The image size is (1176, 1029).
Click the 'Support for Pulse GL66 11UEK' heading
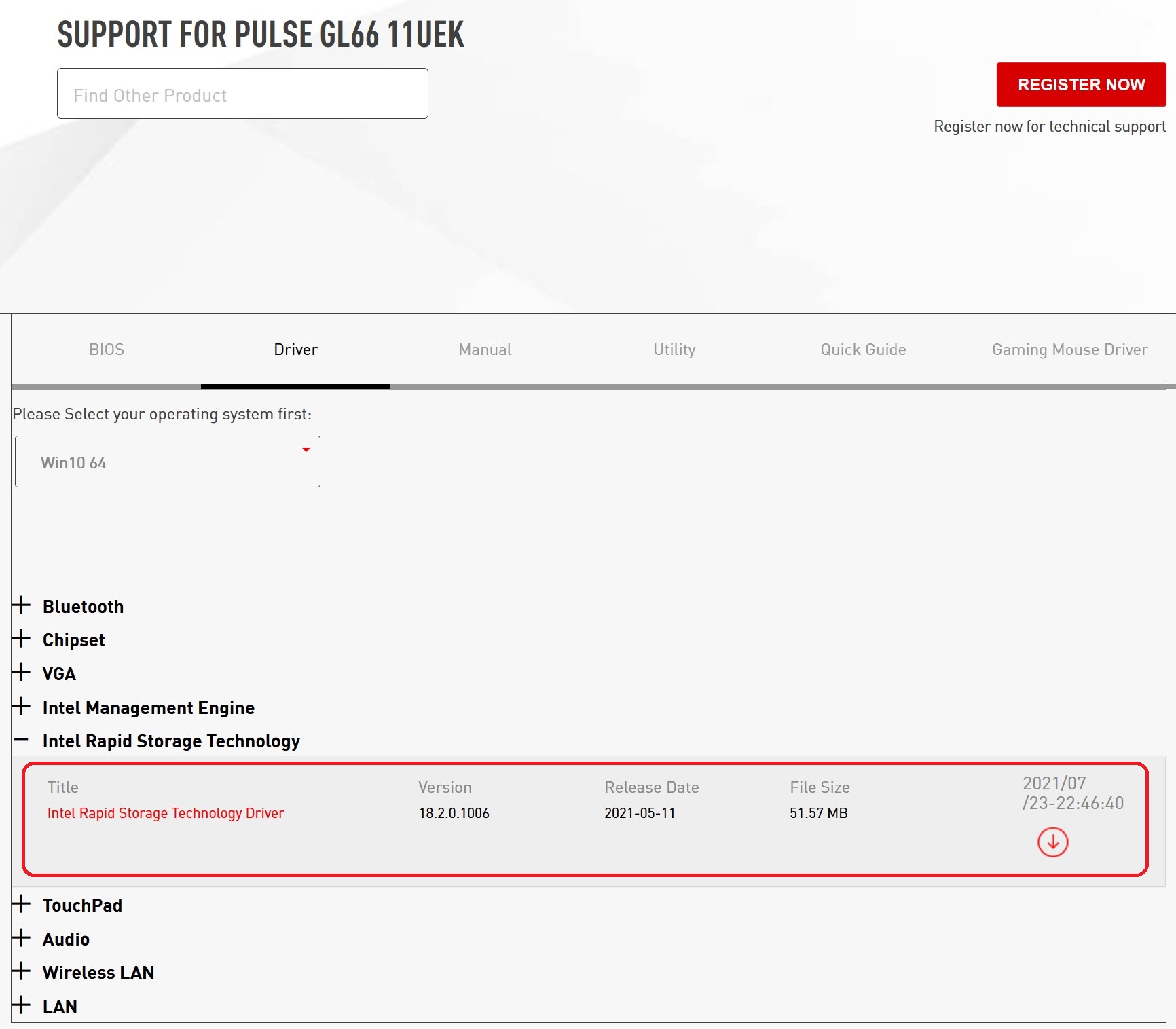[x=261, y=35]
